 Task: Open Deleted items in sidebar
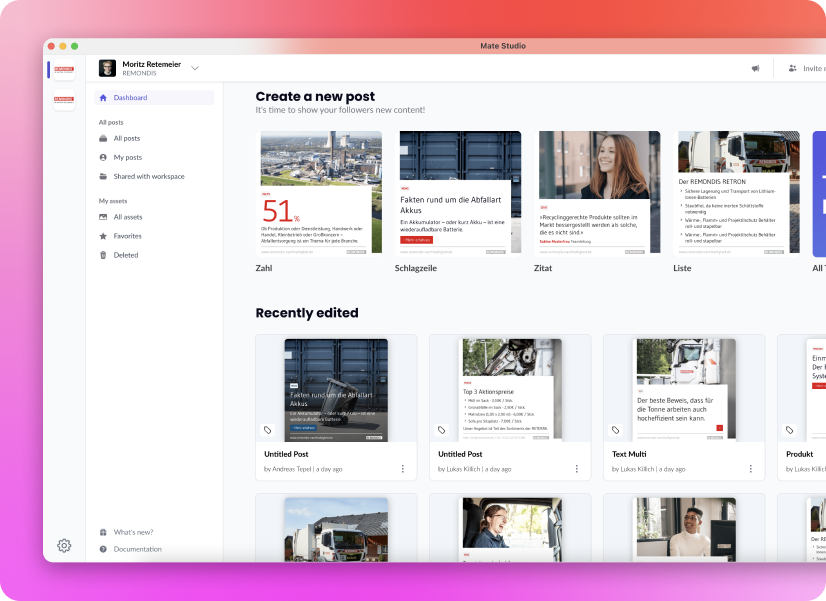point(126,255)
